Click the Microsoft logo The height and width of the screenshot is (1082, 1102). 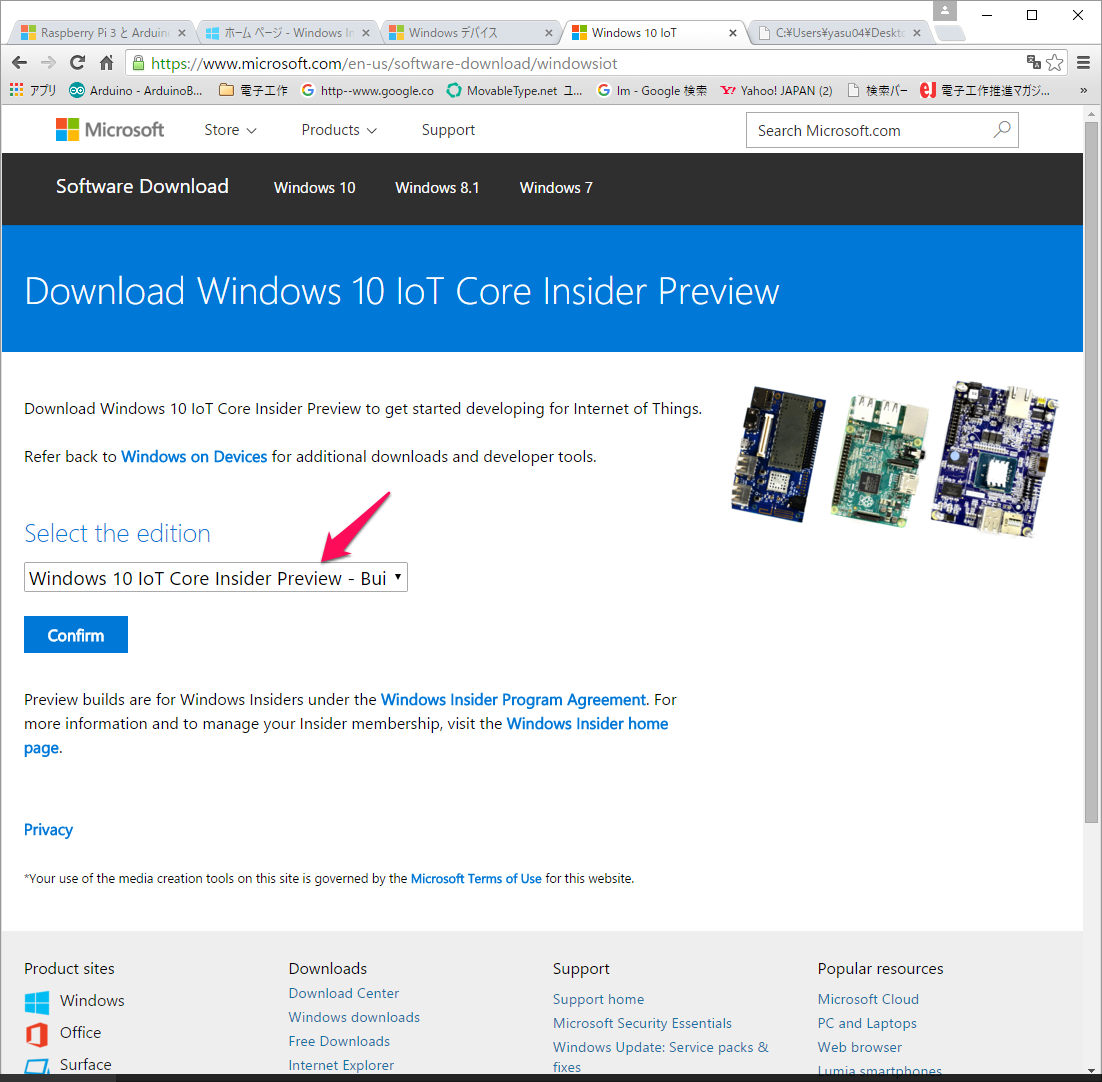point(110,130)
